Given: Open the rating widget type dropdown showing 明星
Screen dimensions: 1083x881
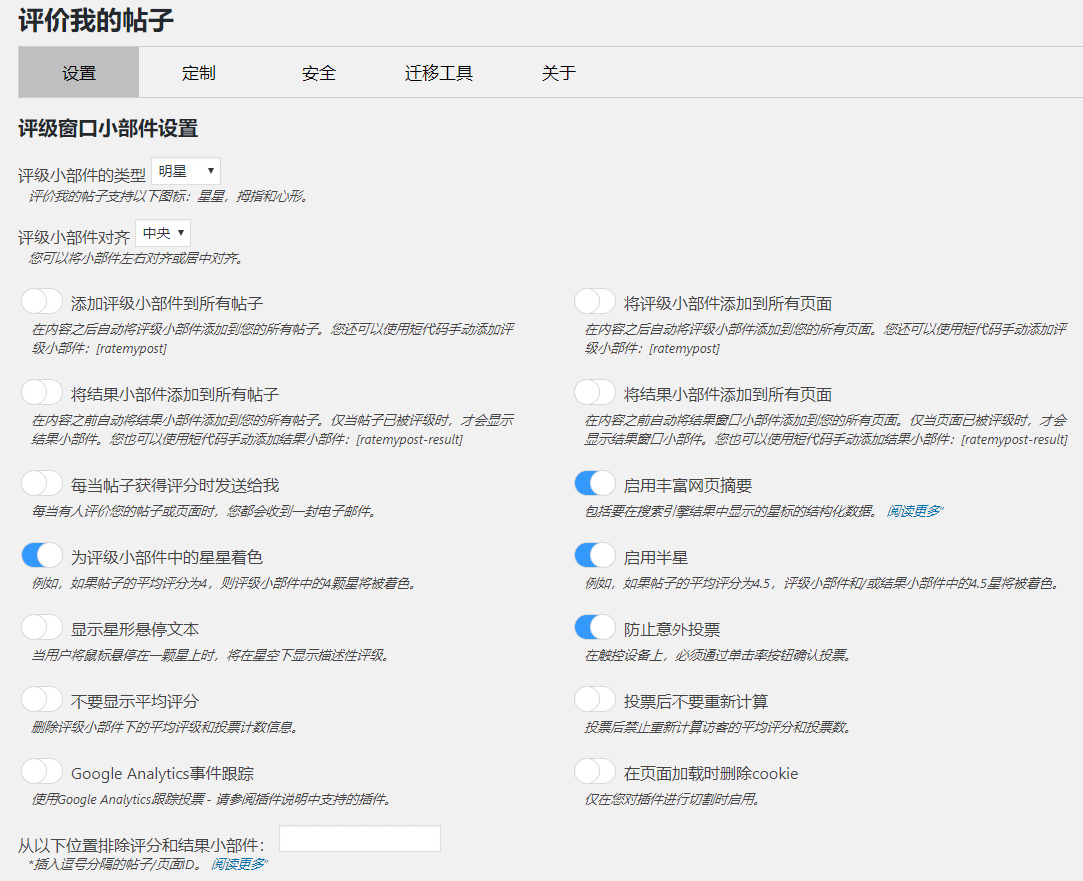Looking at the screenshot, I should (x=186, y=170).
